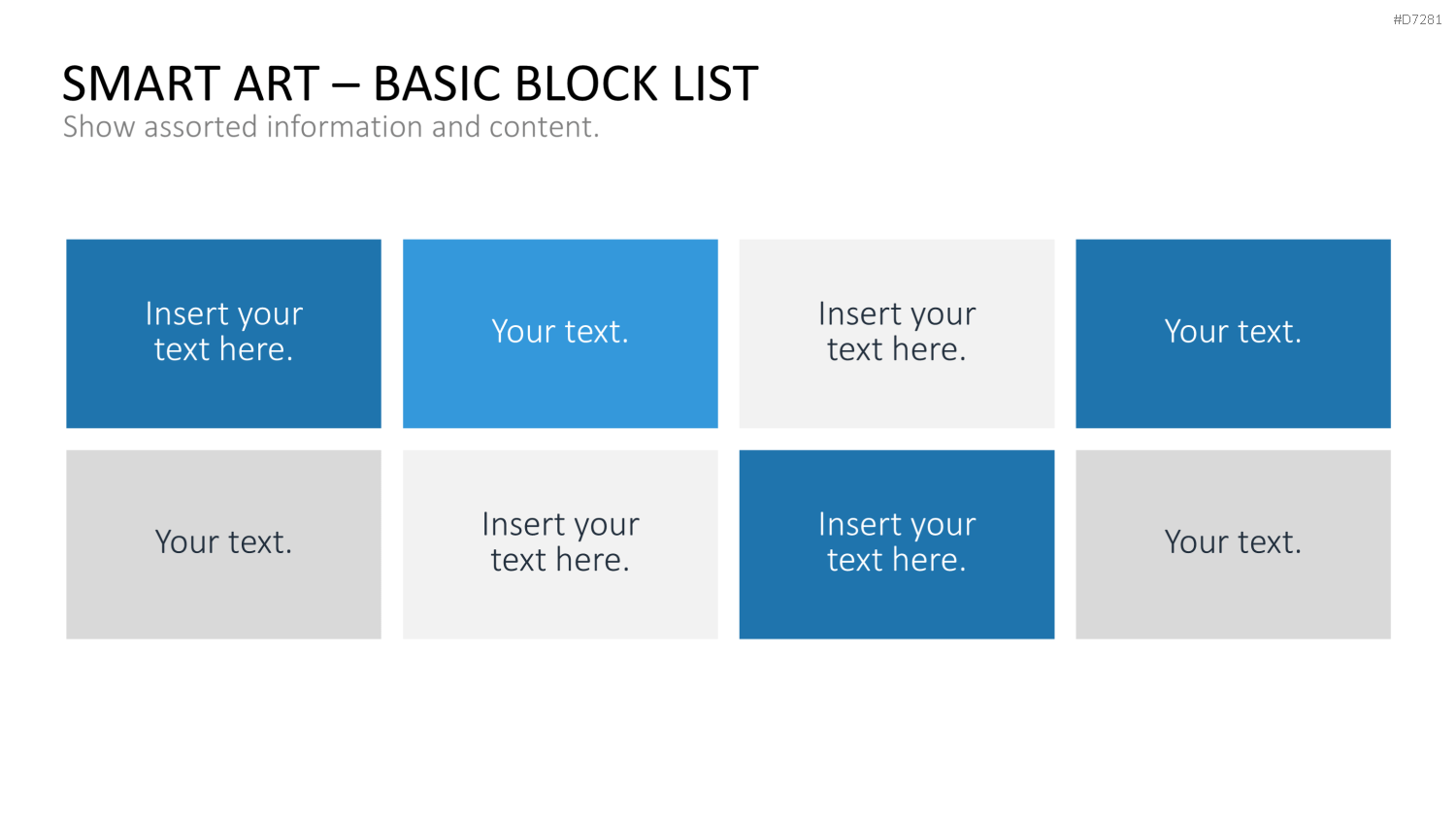The height and width of the screenshot is (819, 1456).
Task: Select the light gray block in the bottom row
Action: tap(560, 543)
